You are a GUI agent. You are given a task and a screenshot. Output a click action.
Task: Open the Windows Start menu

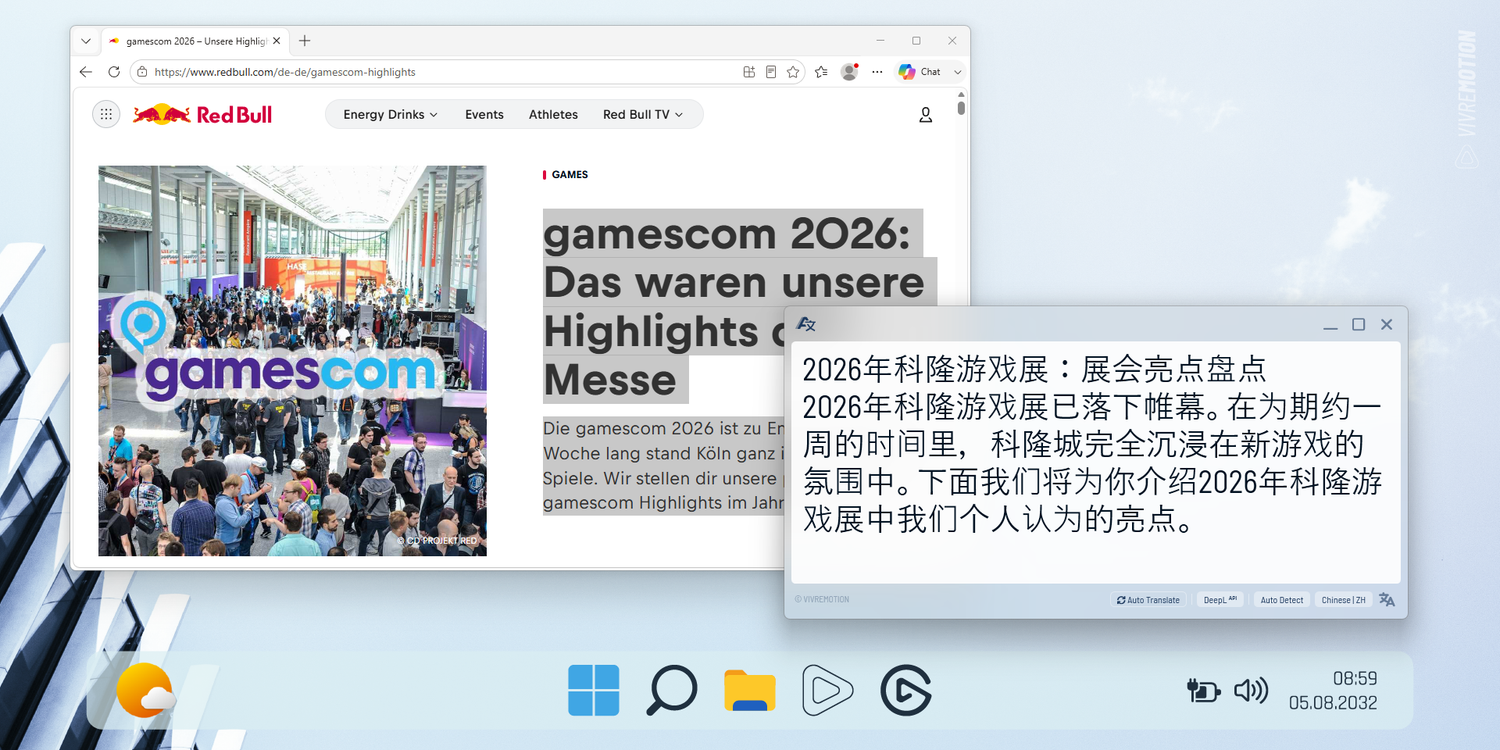pos(594,690)
